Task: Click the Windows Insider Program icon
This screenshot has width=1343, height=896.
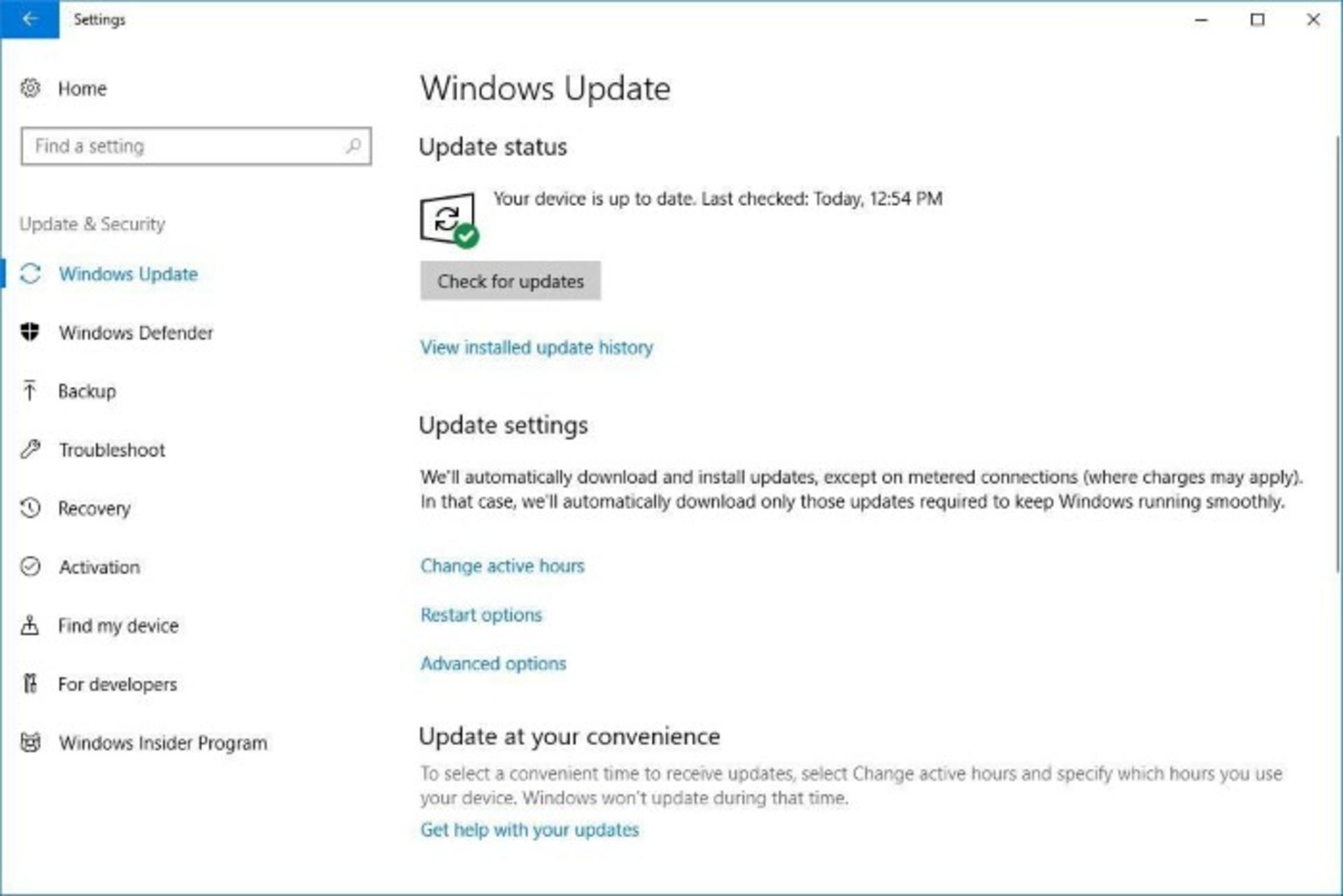Action: (30, 742)
